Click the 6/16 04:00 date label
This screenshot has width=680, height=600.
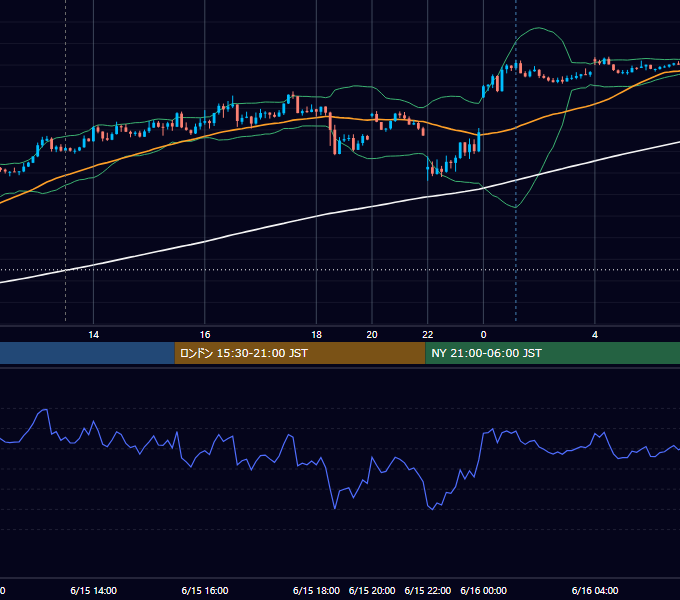tap(595, 590)
